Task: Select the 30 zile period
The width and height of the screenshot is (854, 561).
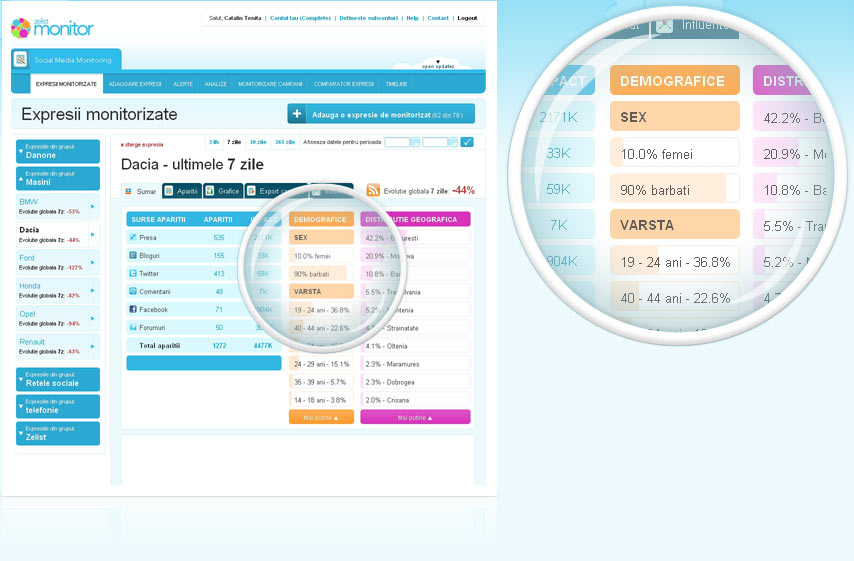Action: (258, 142)
